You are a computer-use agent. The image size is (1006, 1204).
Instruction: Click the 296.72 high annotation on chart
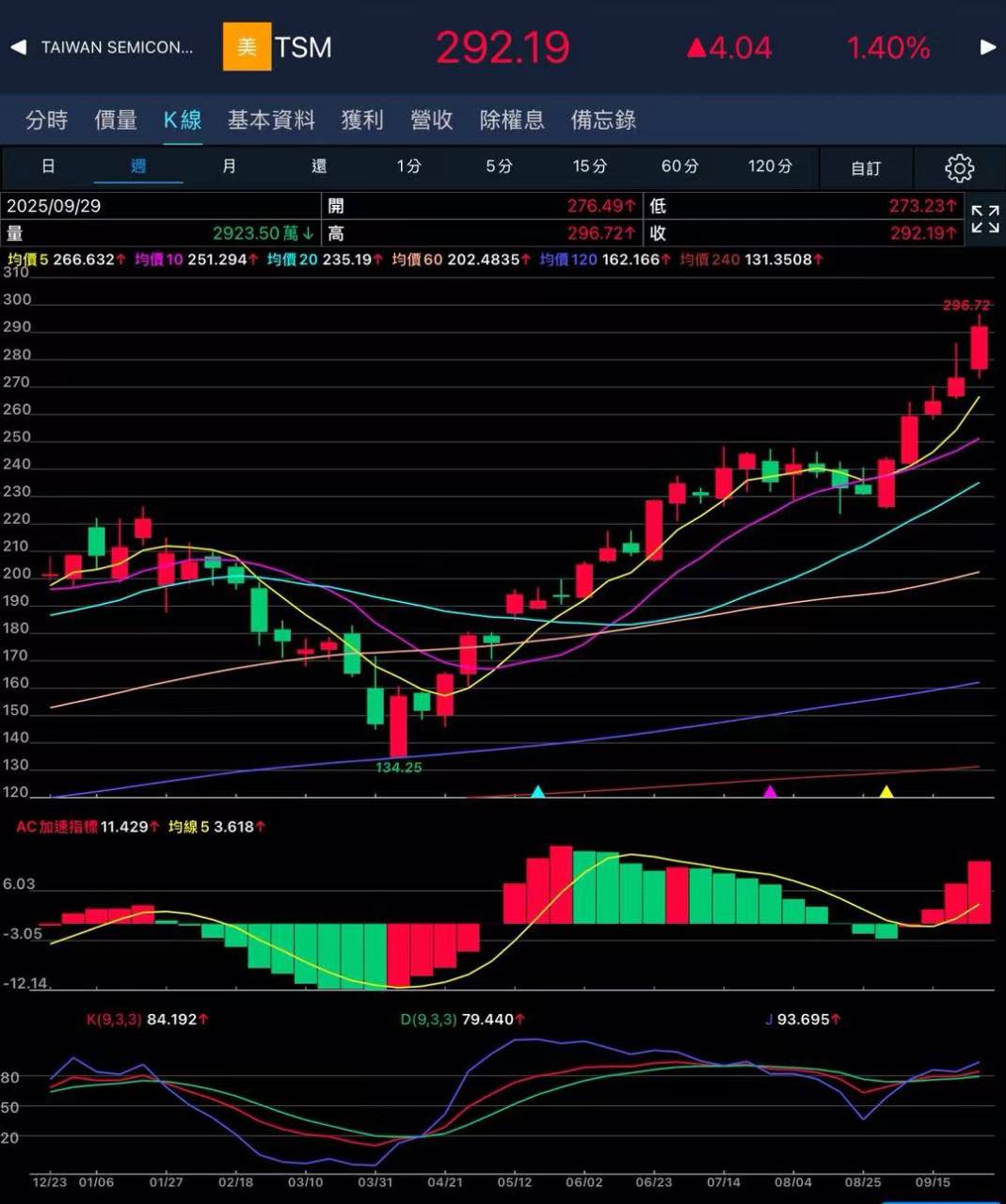(x=966, y=306)
